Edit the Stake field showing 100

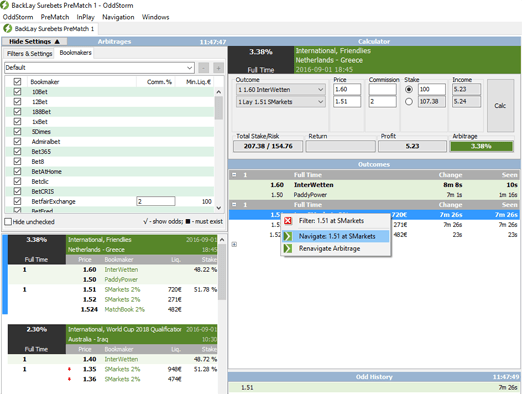pos(432,89)
